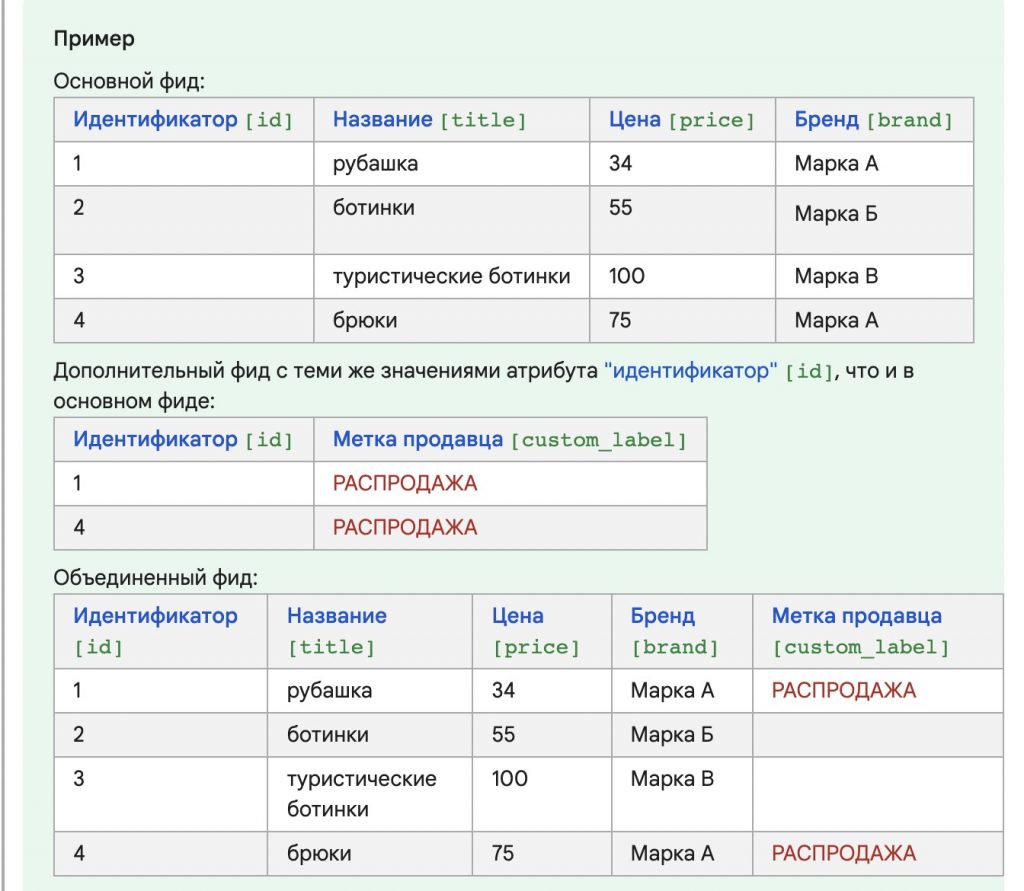Screen dimensions: 1024x891
Task: Select the price 75 cell in the Основной фид table
Action: click(682, 321)
